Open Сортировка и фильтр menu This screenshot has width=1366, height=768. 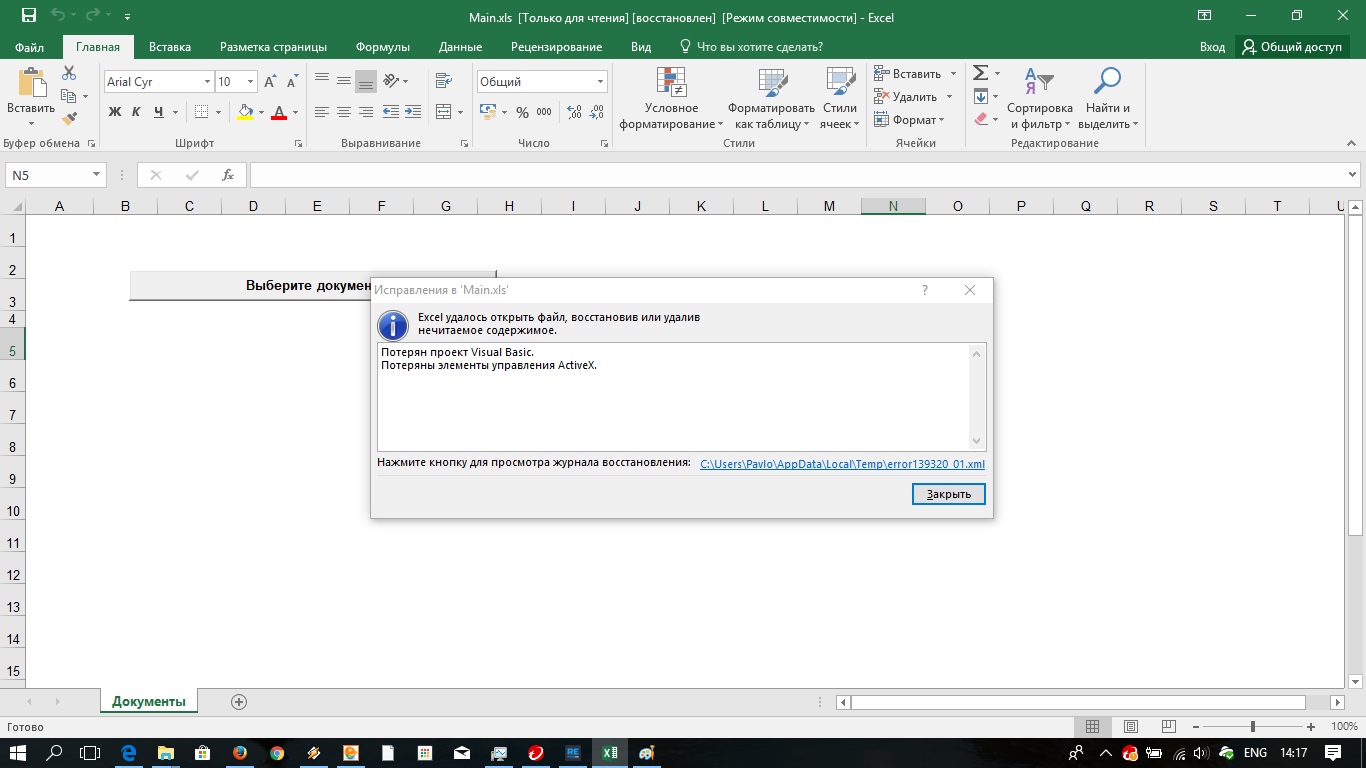tap(1039, 98)
